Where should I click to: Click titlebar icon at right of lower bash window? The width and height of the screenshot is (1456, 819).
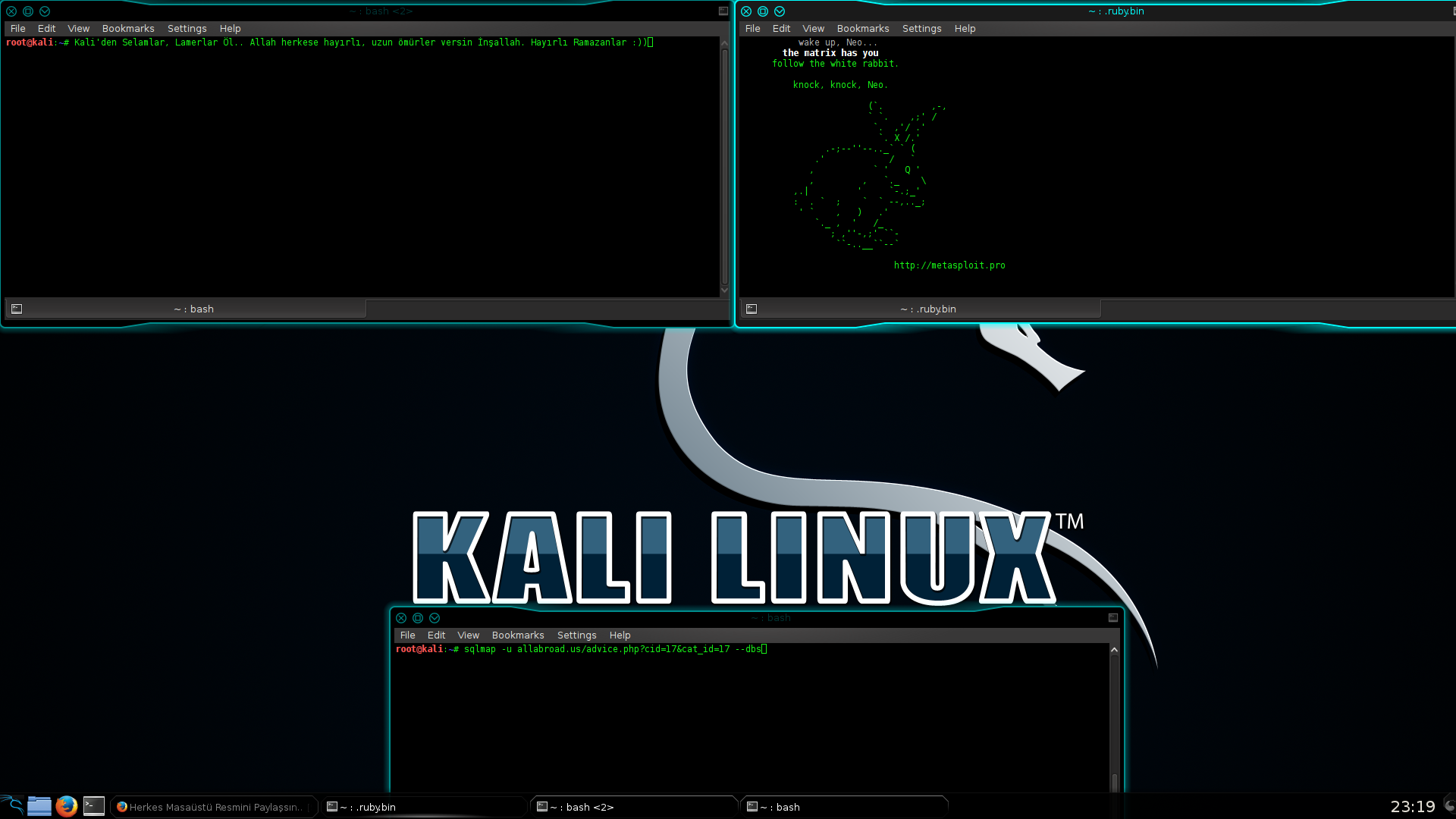tap(1113, 618)
